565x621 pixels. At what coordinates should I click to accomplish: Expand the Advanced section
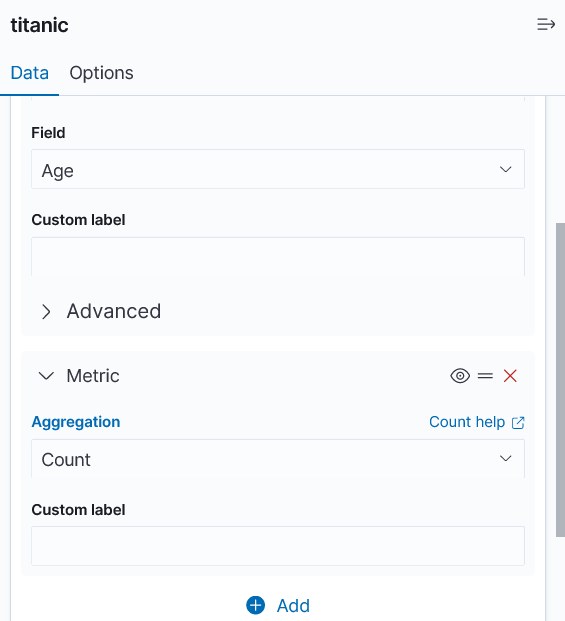pyautogui.click(x=101, y=311)
